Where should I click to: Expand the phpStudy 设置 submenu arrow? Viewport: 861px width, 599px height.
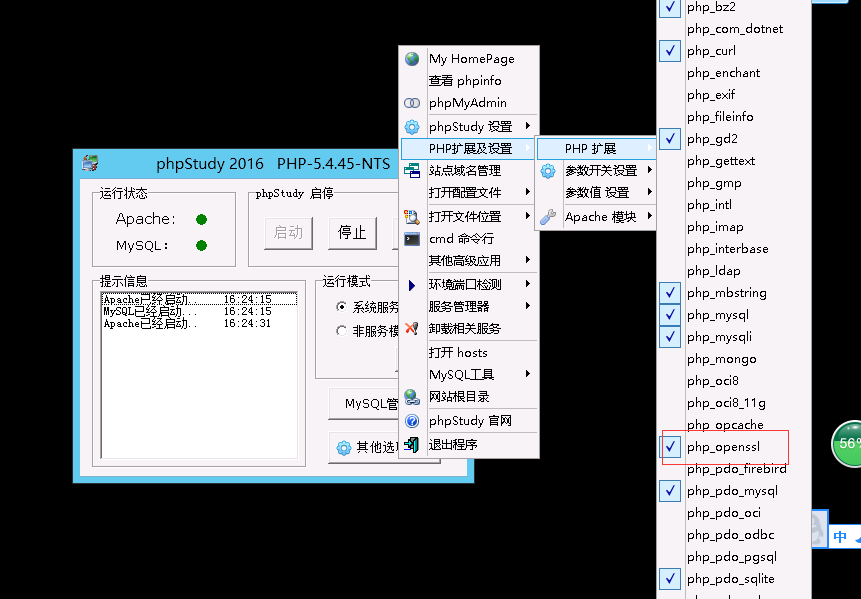click(528, 126)
